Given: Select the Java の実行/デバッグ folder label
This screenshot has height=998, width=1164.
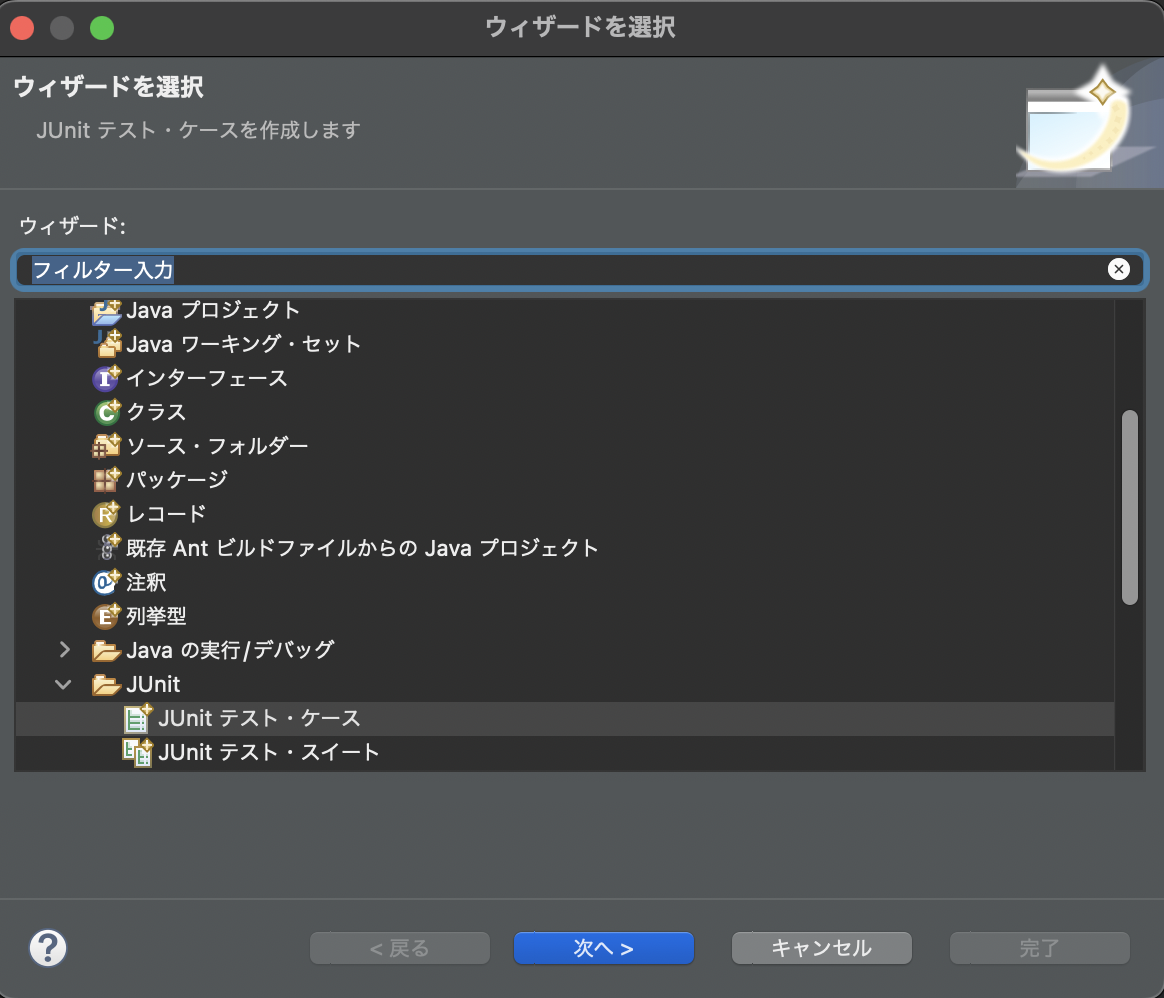Looking at the screenshot, I should (x=230, y=650).
